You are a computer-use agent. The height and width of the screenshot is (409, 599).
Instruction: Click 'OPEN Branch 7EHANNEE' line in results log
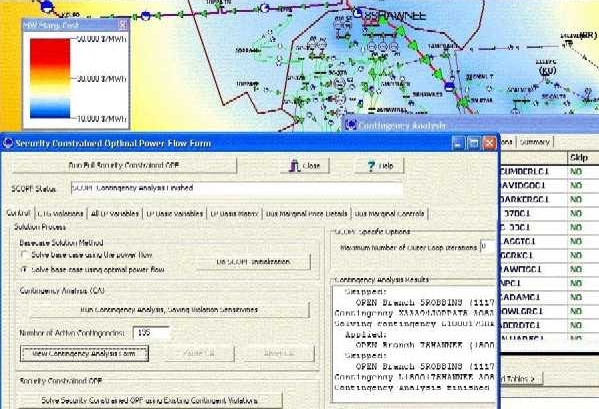pyautogui.click(x=425, y=345)
